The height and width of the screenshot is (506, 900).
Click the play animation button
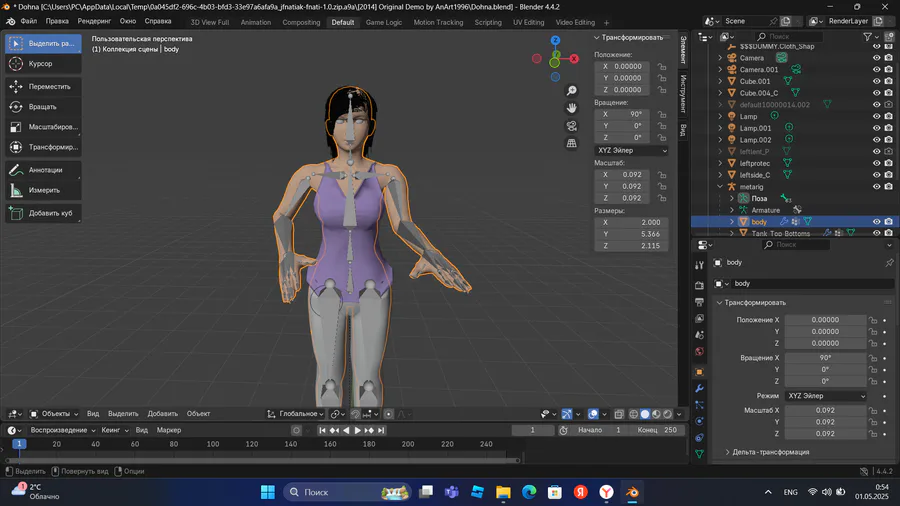[358, 430]
